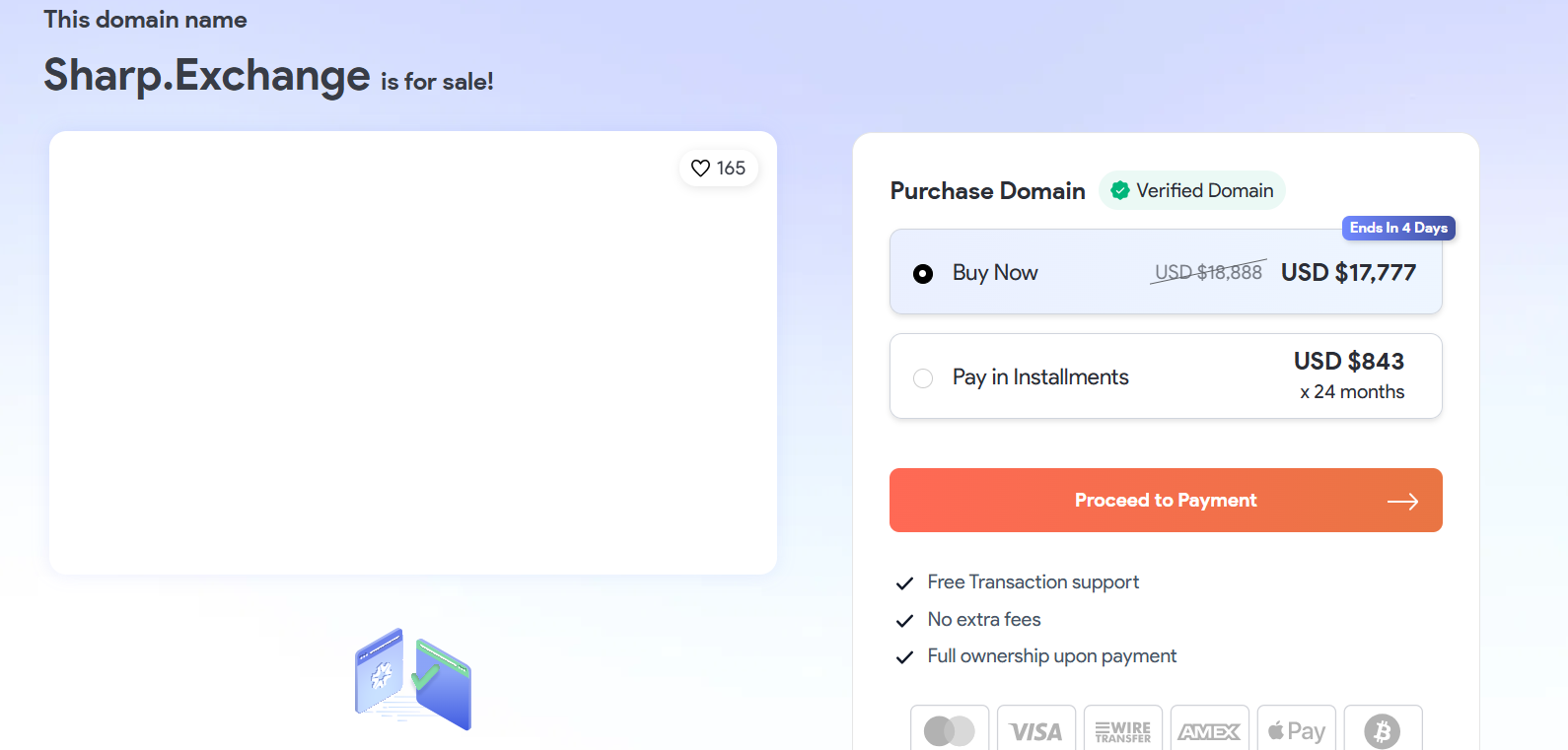Click the domain transfer illustration
The image size is (1568, 750).
pos(413,679)
